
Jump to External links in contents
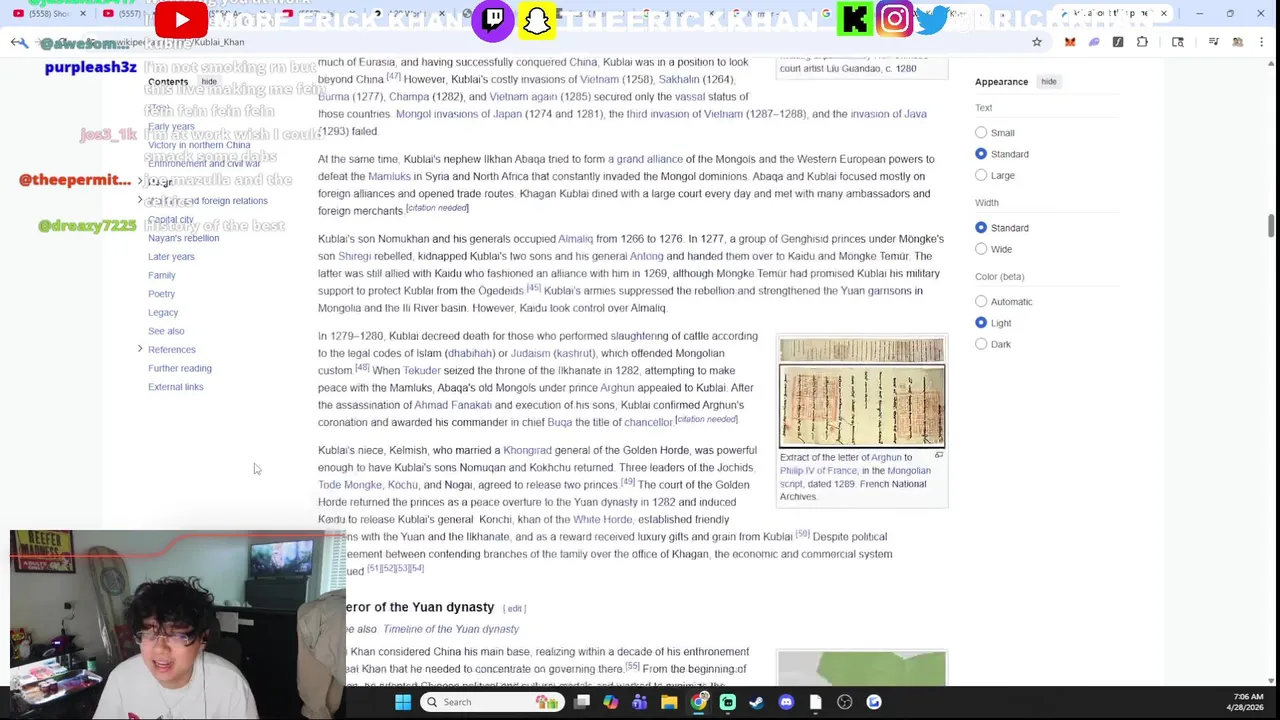click(175, 387)
